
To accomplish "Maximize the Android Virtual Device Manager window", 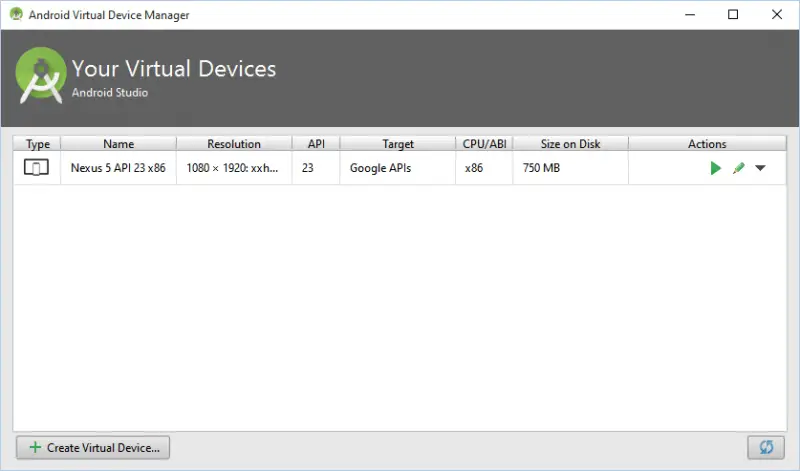I will click(x=733, y=15).
